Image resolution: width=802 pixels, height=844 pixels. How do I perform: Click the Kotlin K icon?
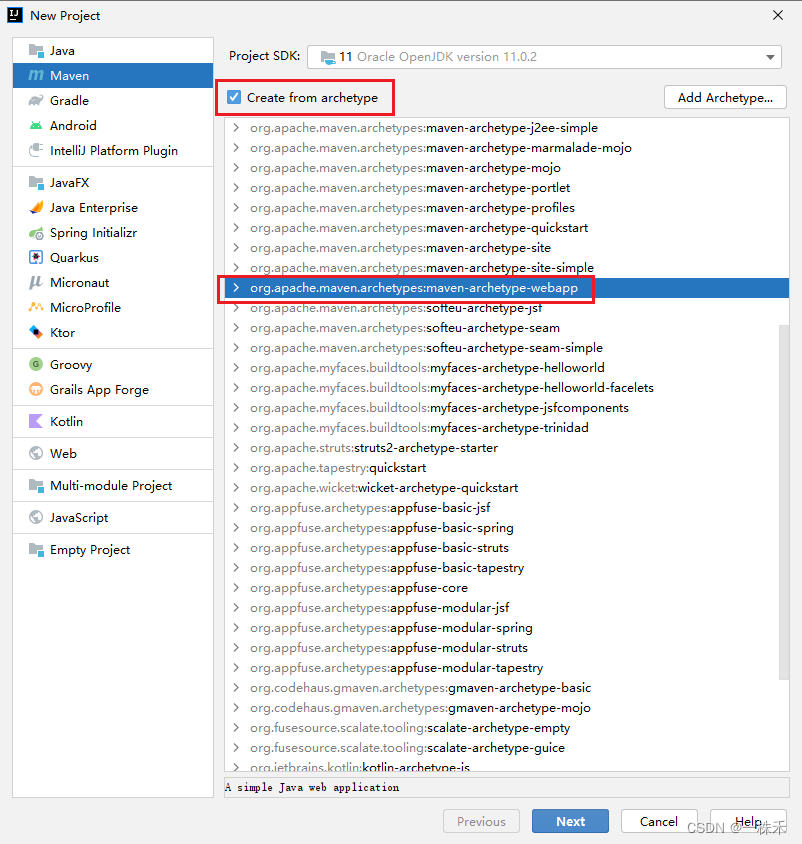36,421
